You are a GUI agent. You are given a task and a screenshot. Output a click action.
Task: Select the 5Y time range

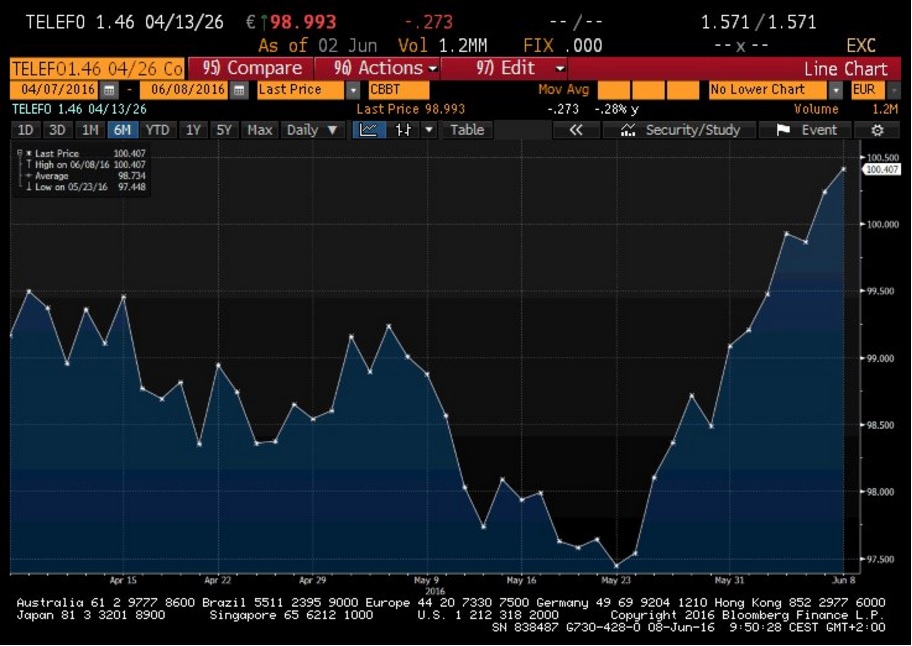pos(224,130)
